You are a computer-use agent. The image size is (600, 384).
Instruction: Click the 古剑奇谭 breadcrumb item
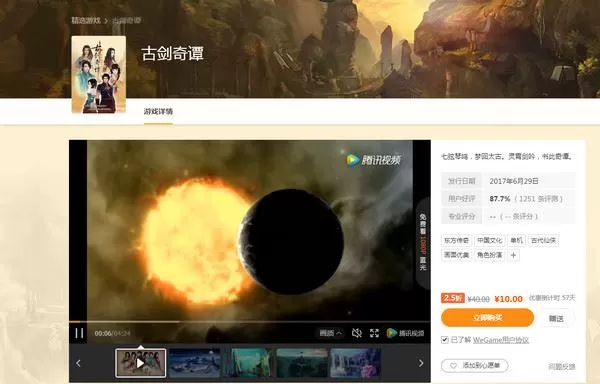126,20
